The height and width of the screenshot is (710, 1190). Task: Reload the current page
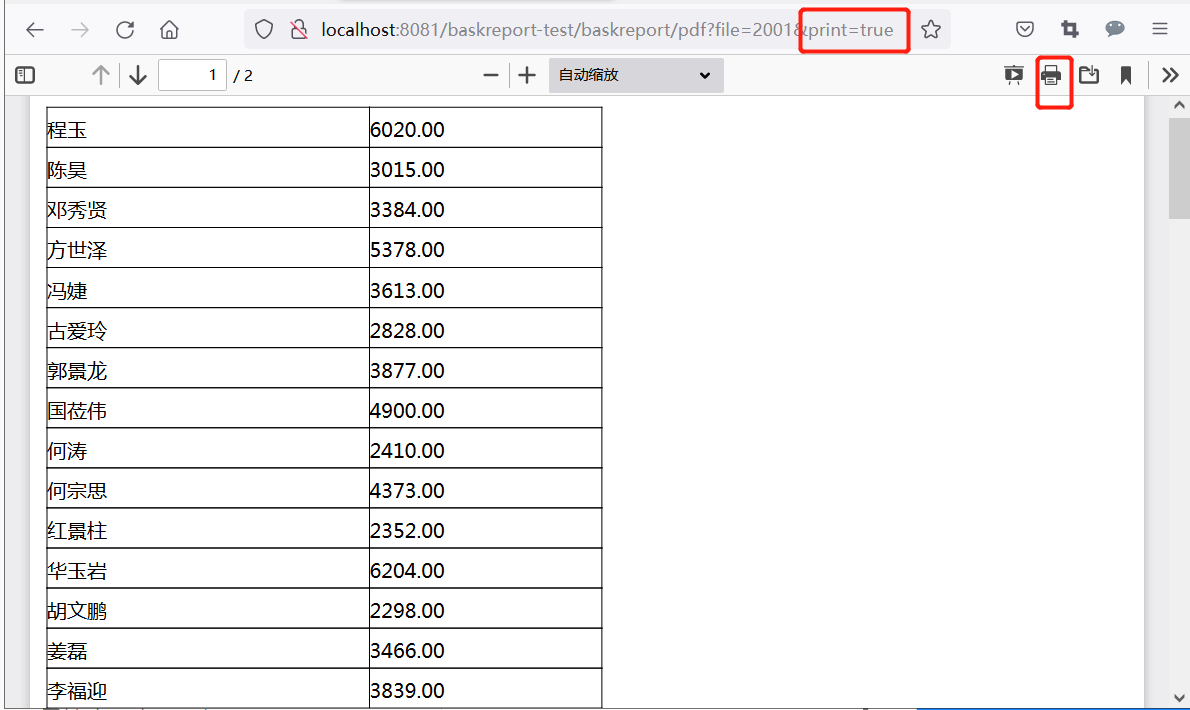click(125, 30)
